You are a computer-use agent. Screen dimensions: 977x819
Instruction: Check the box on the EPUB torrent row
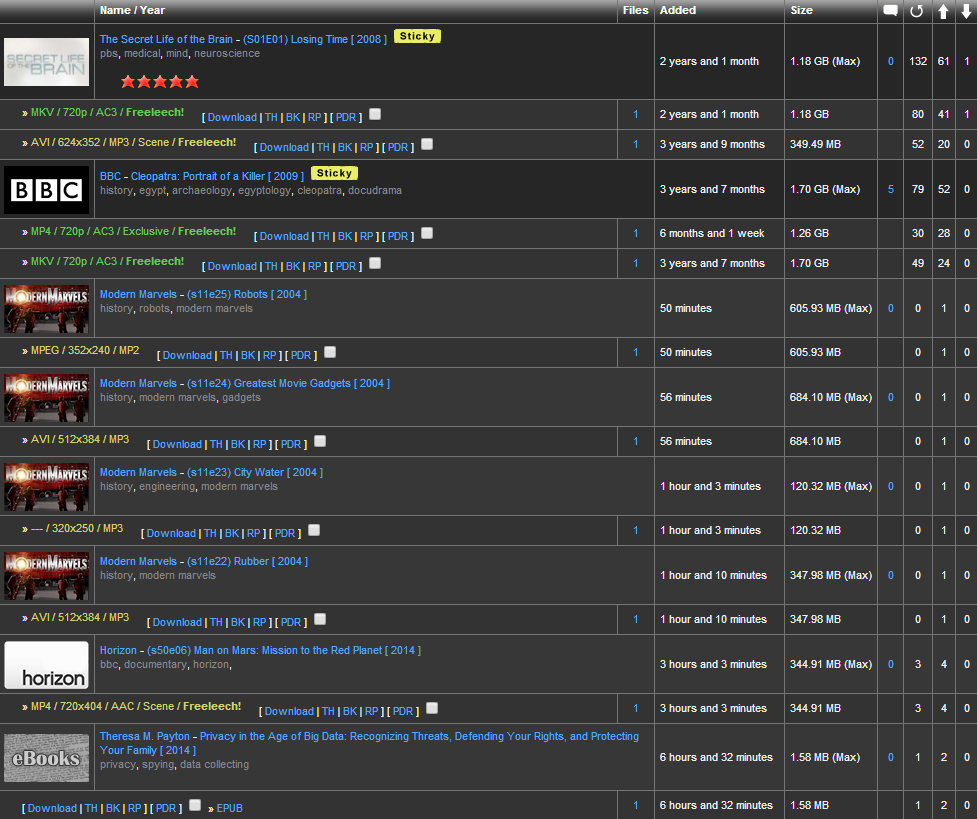click(195, 805)
